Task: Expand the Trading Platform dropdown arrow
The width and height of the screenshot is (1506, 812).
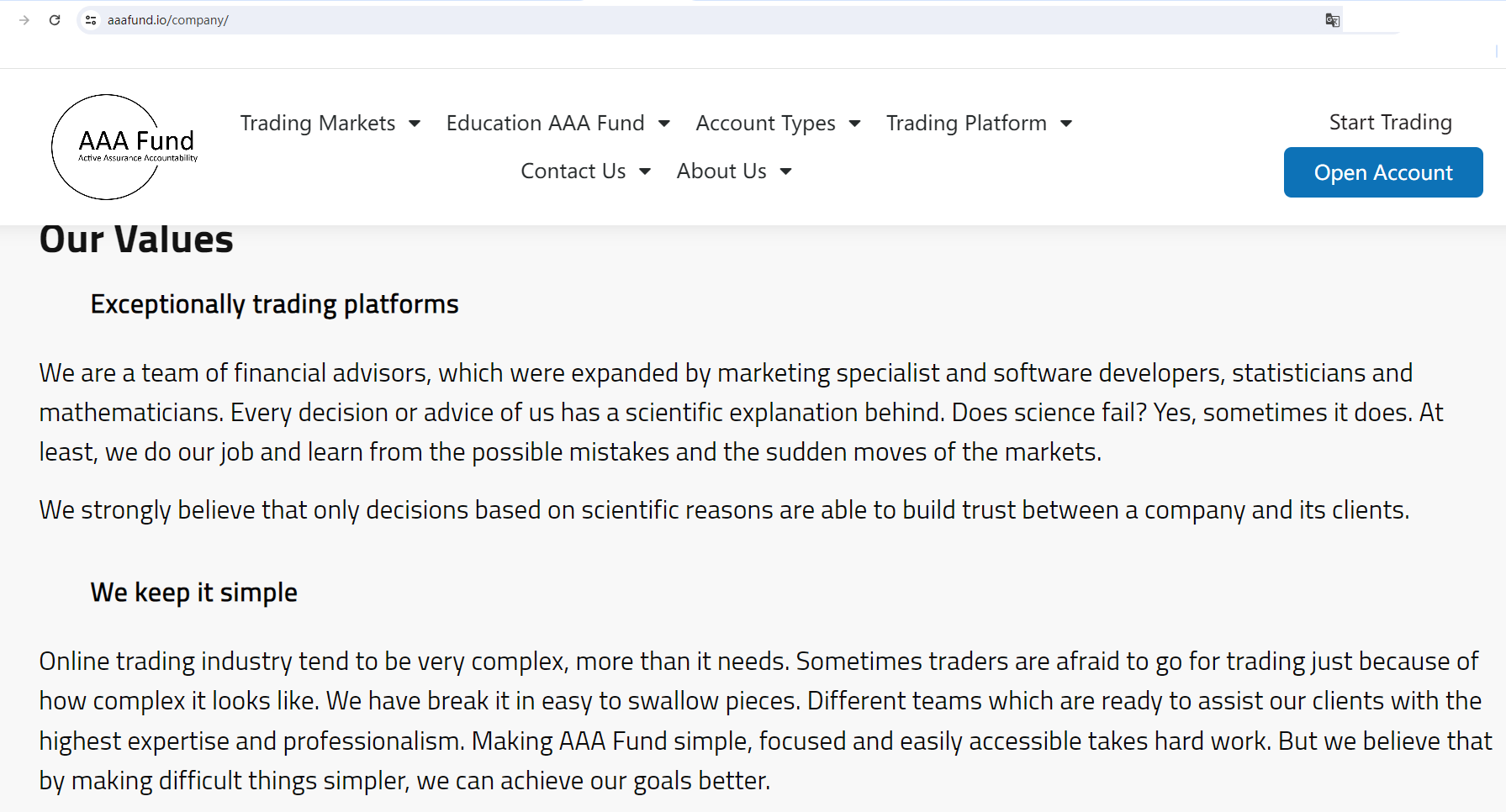Action: click(x=1066, y=124)
